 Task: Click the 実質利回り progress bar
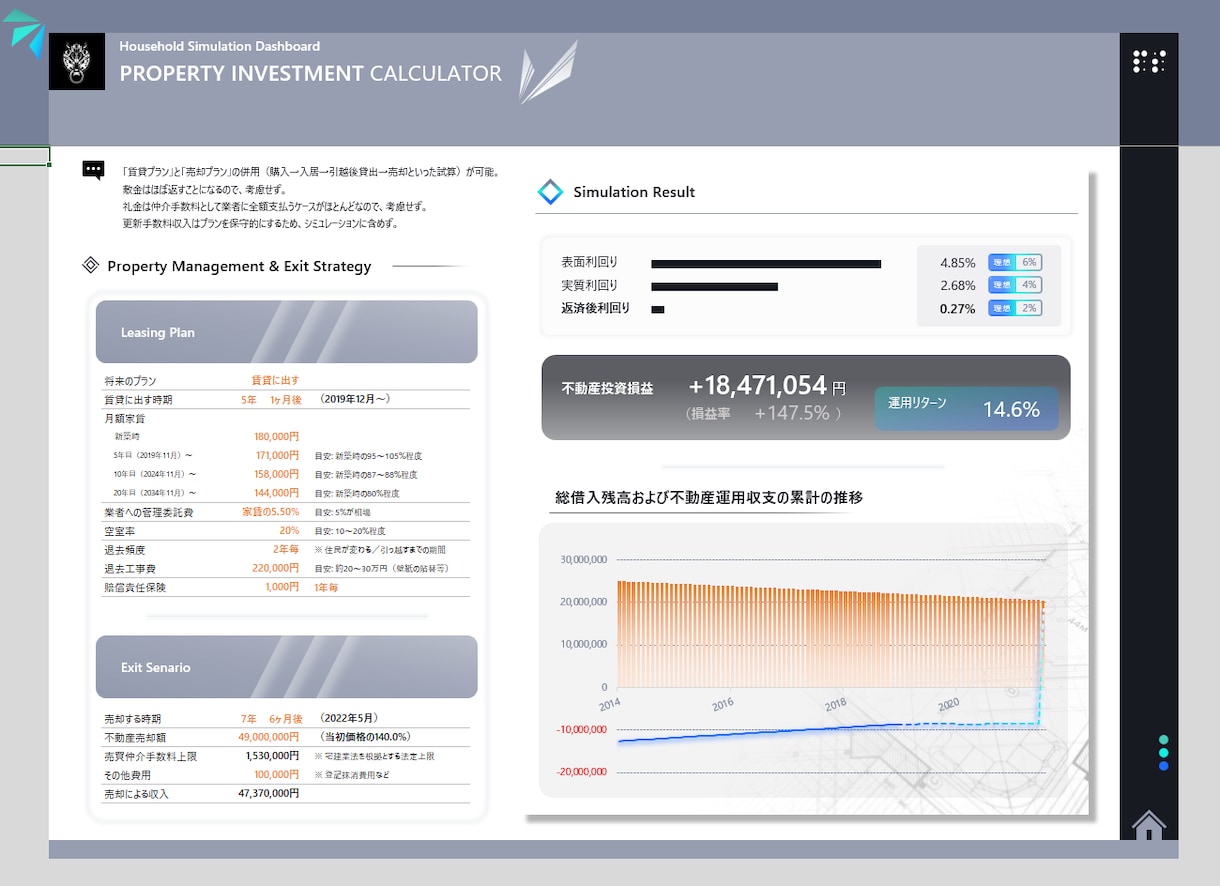coord(714,287)
